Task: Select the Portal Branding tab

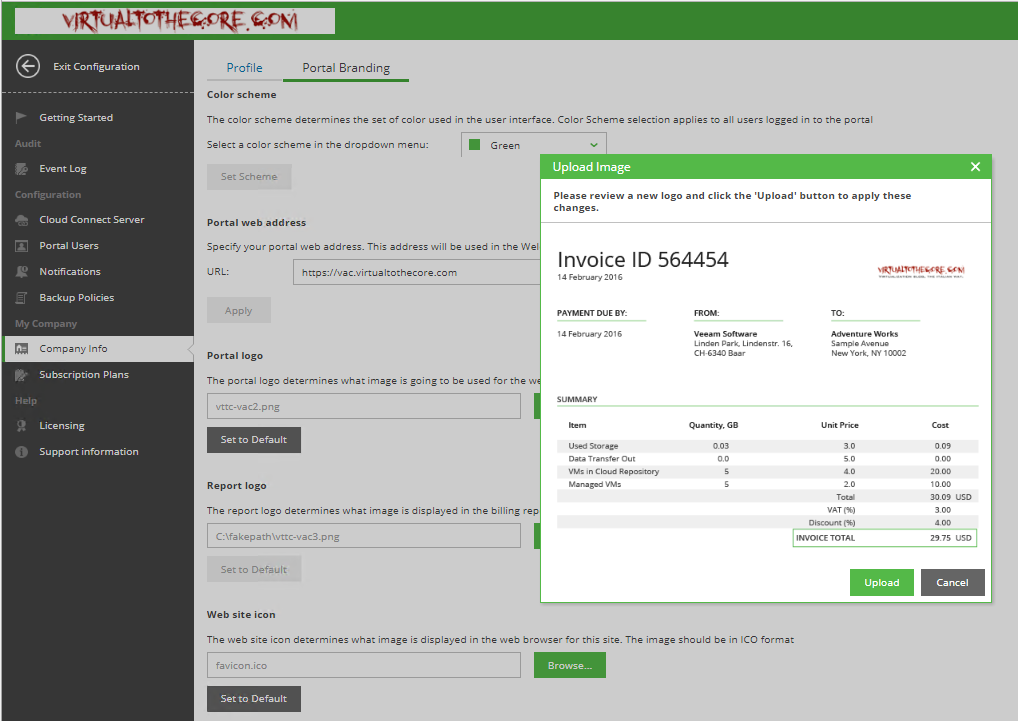Action: 346,68
